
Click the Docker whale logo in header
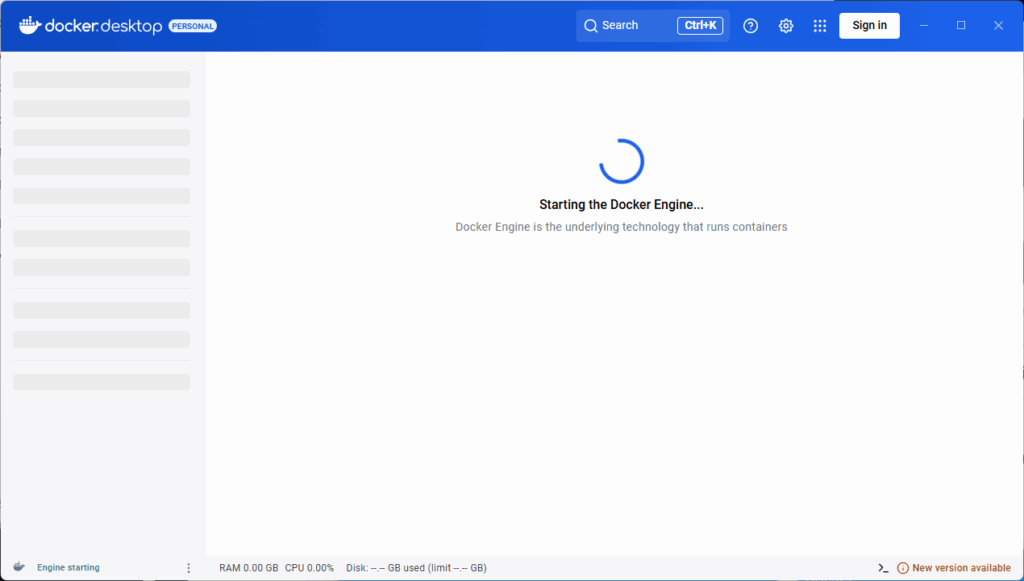(x=29, y=25)
